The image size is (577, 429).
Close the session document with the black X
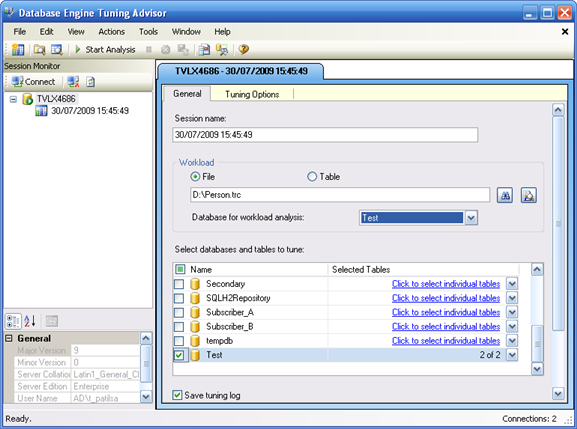coord(565,32)
